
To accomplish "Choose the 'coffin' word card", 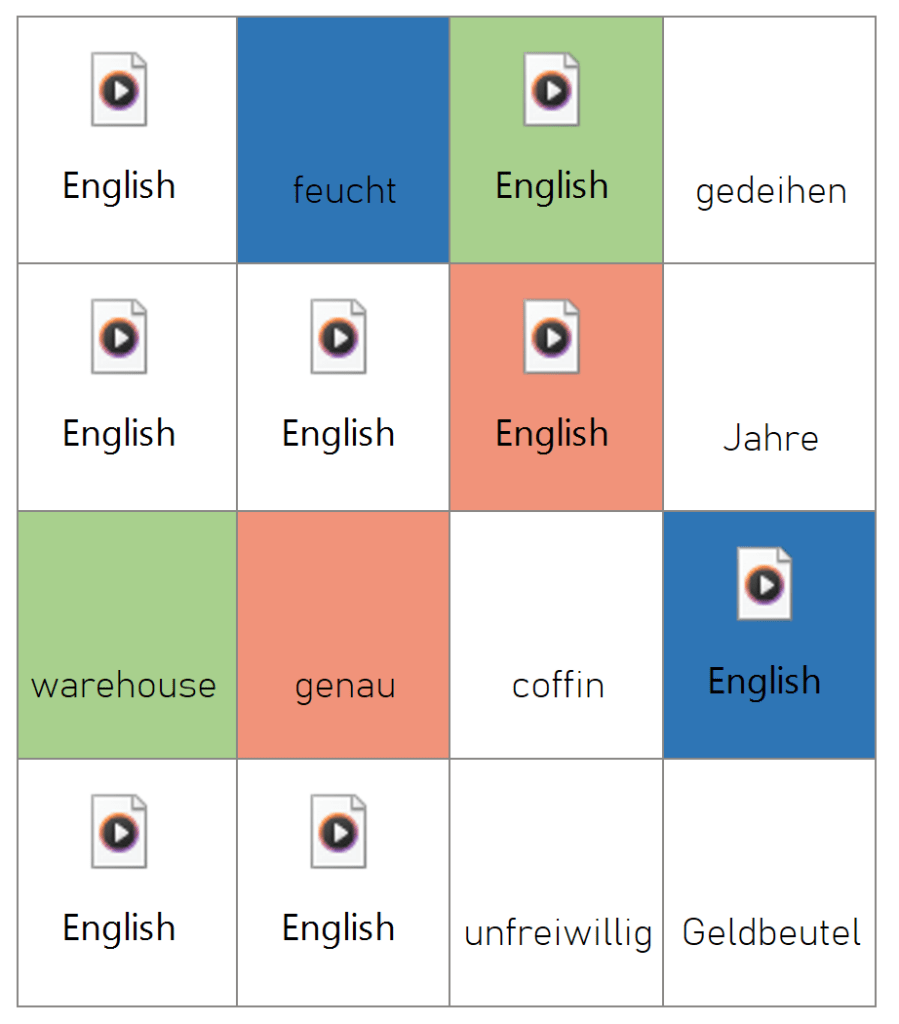I will (x=556, y=635).
